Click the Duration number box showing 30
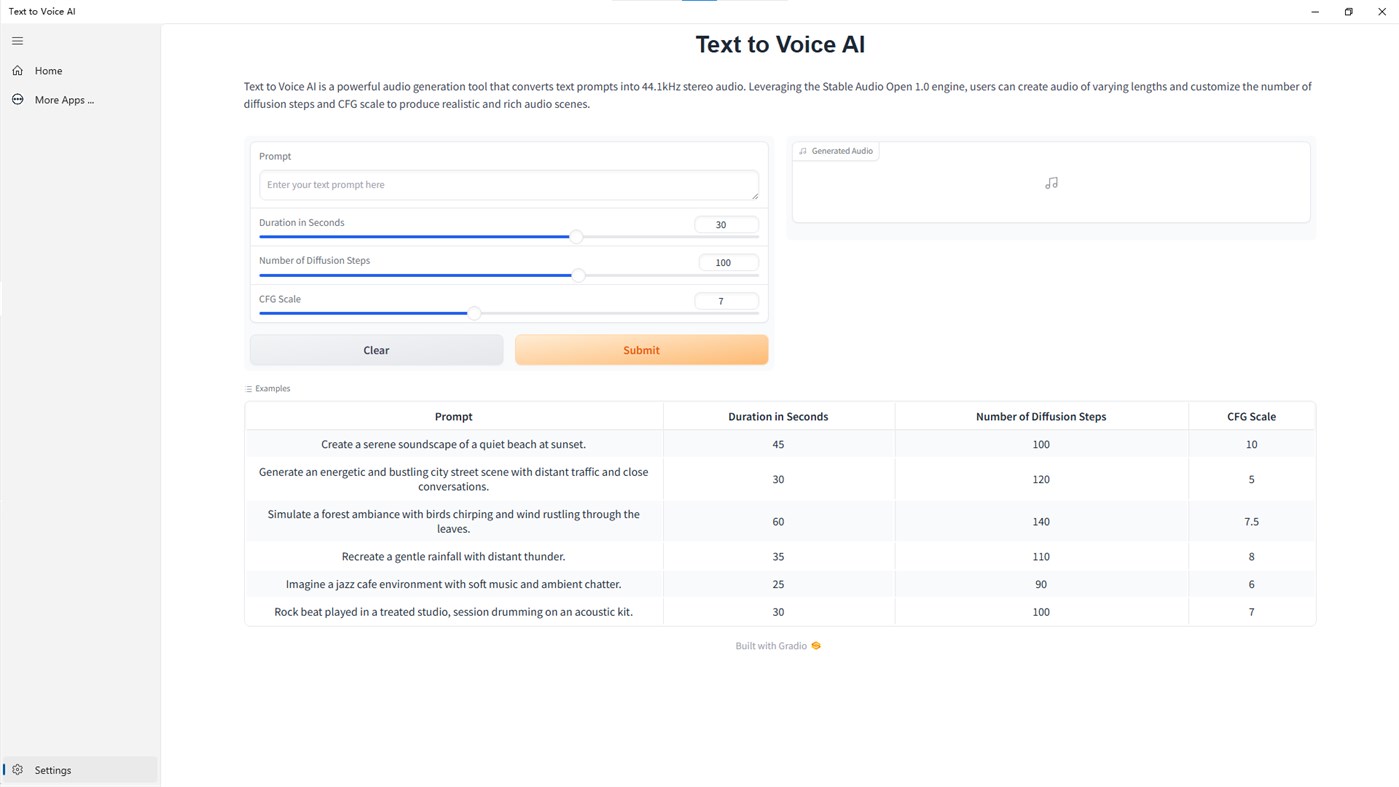This screenshot has height=787, width=1399. click(725, 225)
